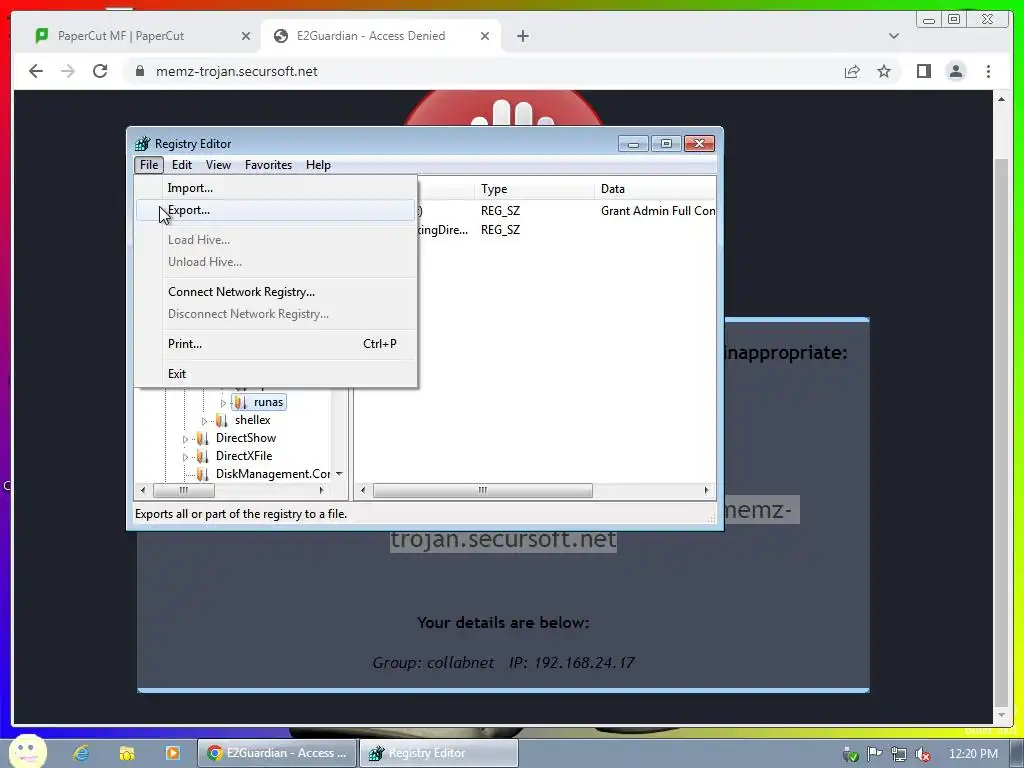Screen dimensions: 1024x768
Task: Click the Registry Editor taskbar button
Action: tap(439, 753)
